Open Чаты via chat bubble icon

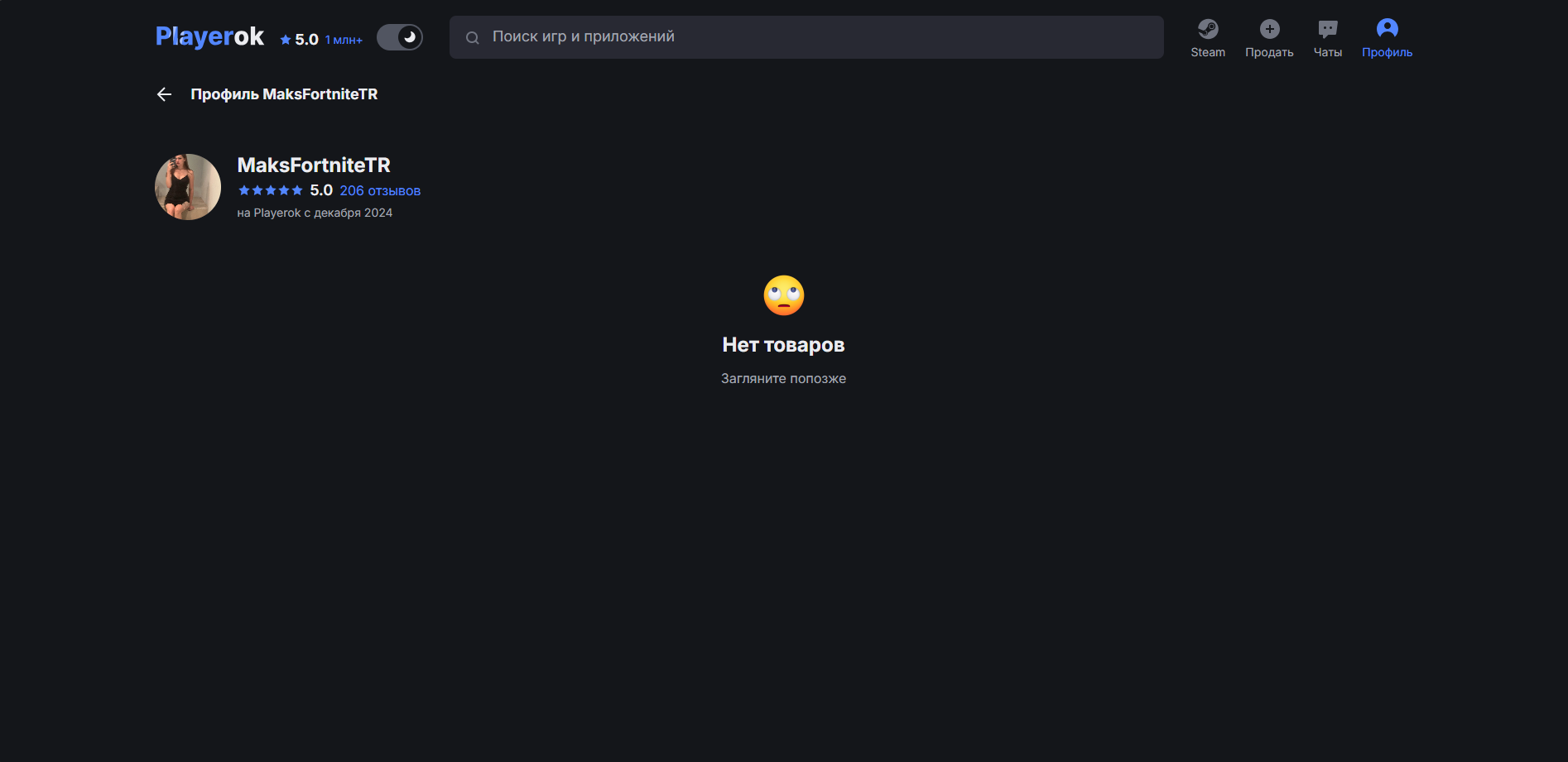pos(1327,30)
